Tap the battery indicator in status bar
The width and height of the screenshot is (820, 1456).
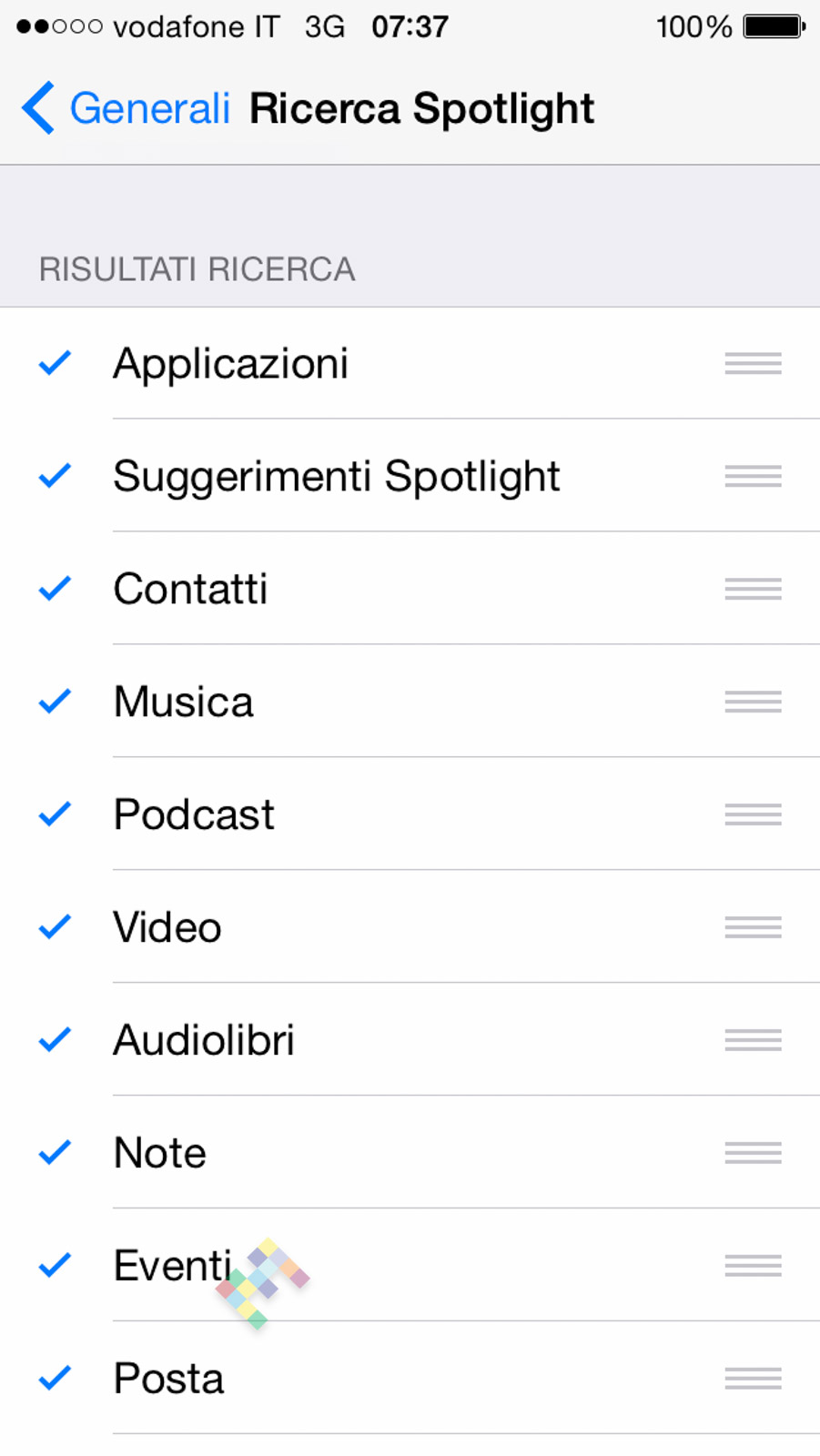(774, 26)
